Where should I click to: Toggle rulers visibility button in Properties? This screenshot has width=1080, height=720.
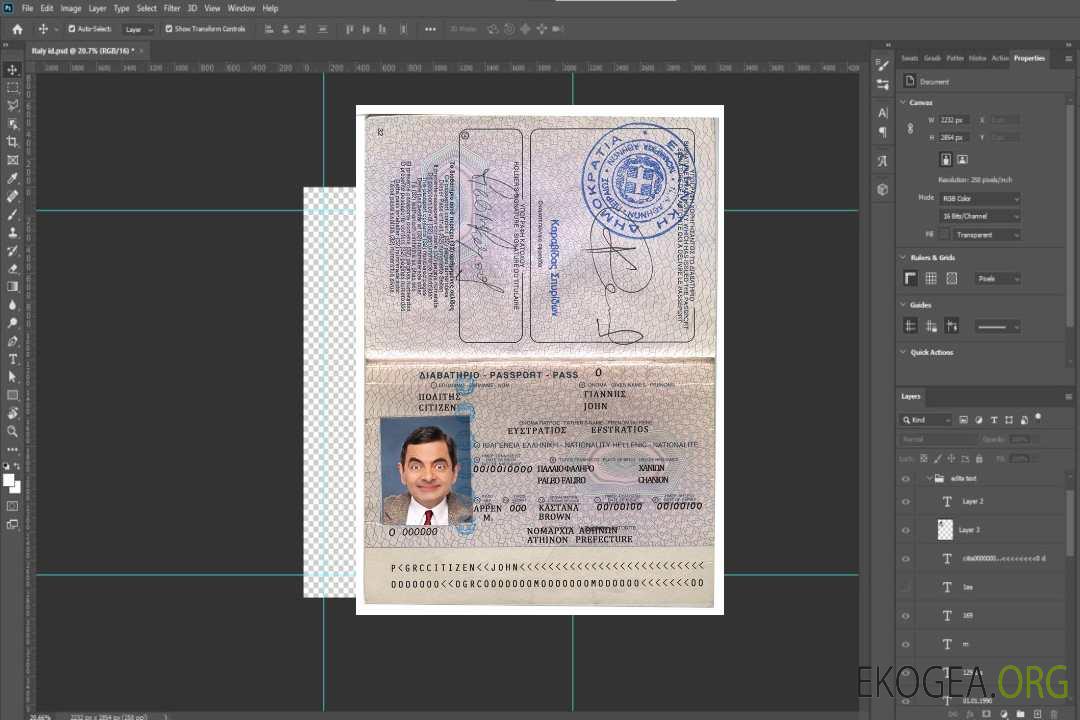point(911,278)
